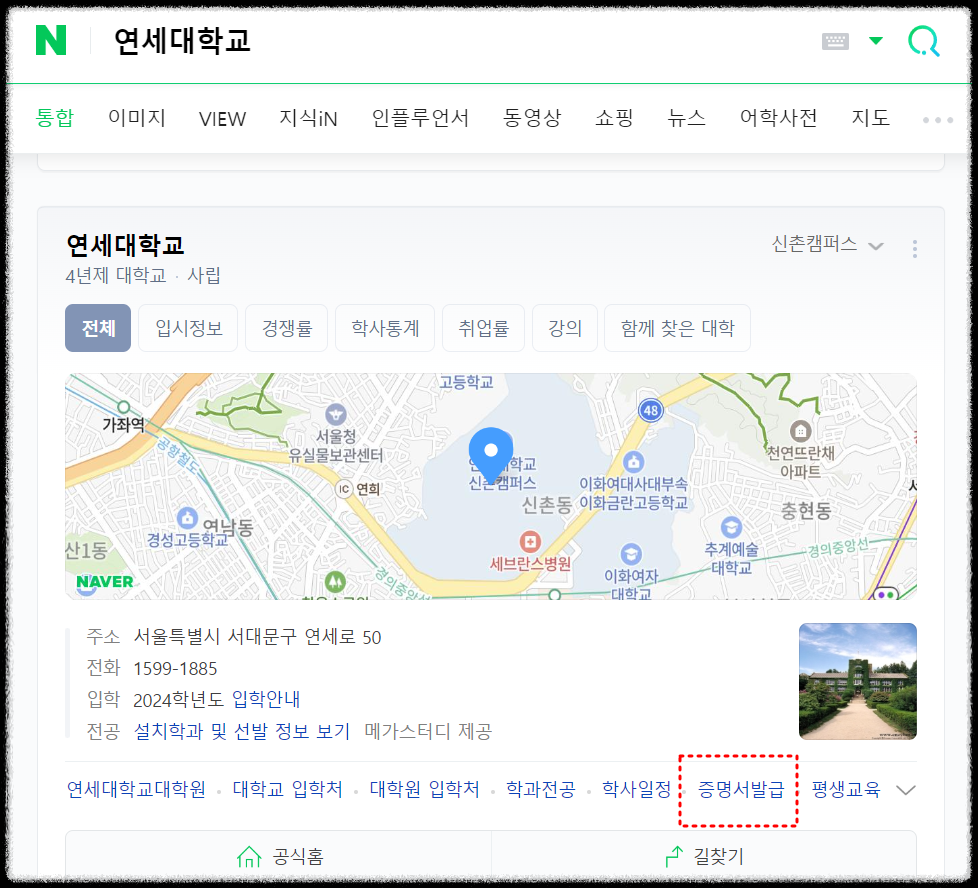Viewport: 978px width, 888px height.
Task: Open the on-screen keyboard icon
Action: [x=835, y=41]
